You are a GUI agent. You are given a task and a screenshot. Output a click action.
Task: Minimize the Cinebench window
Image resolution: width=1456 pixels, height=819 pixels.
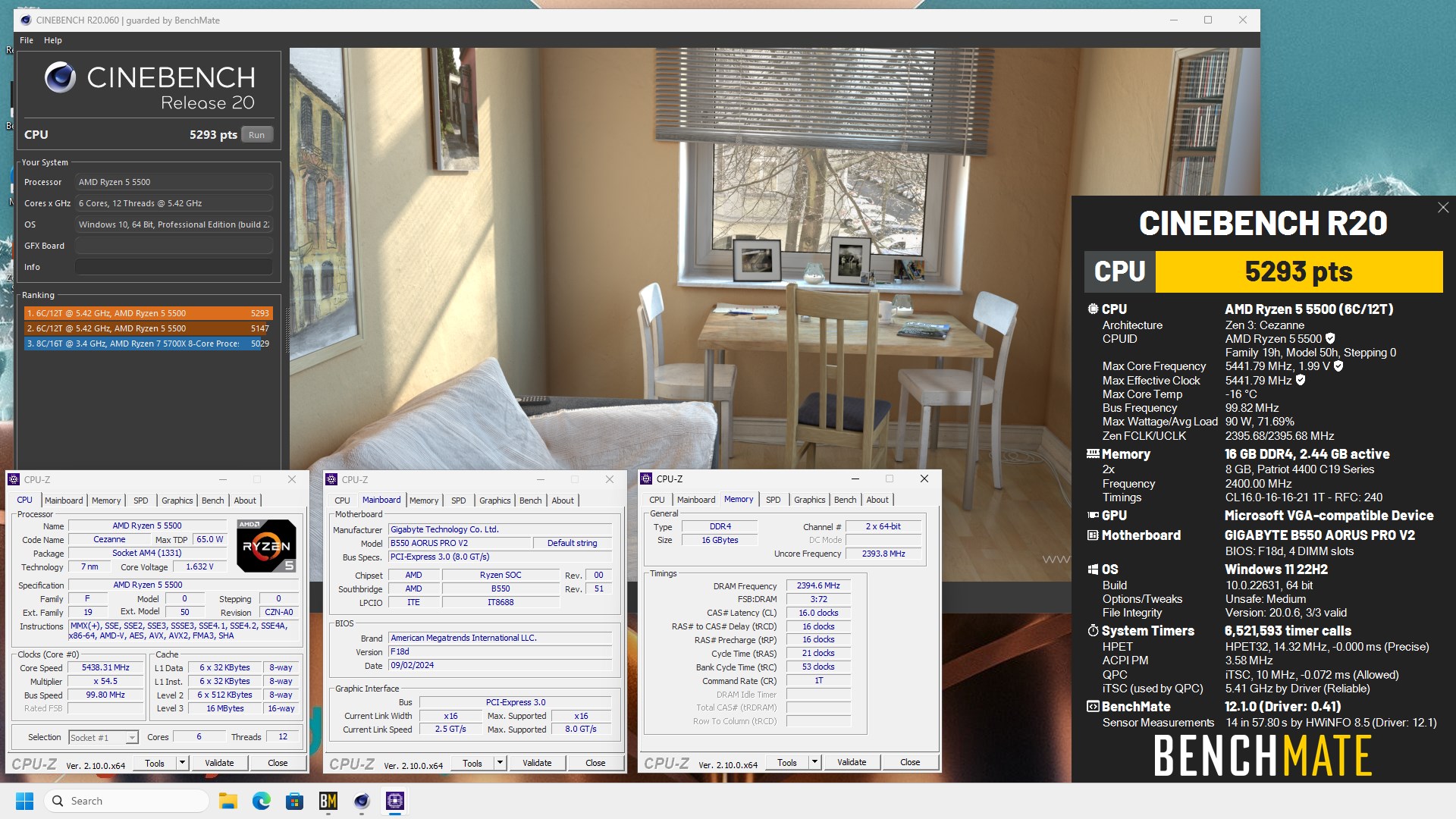click(x=1174, y=20)
